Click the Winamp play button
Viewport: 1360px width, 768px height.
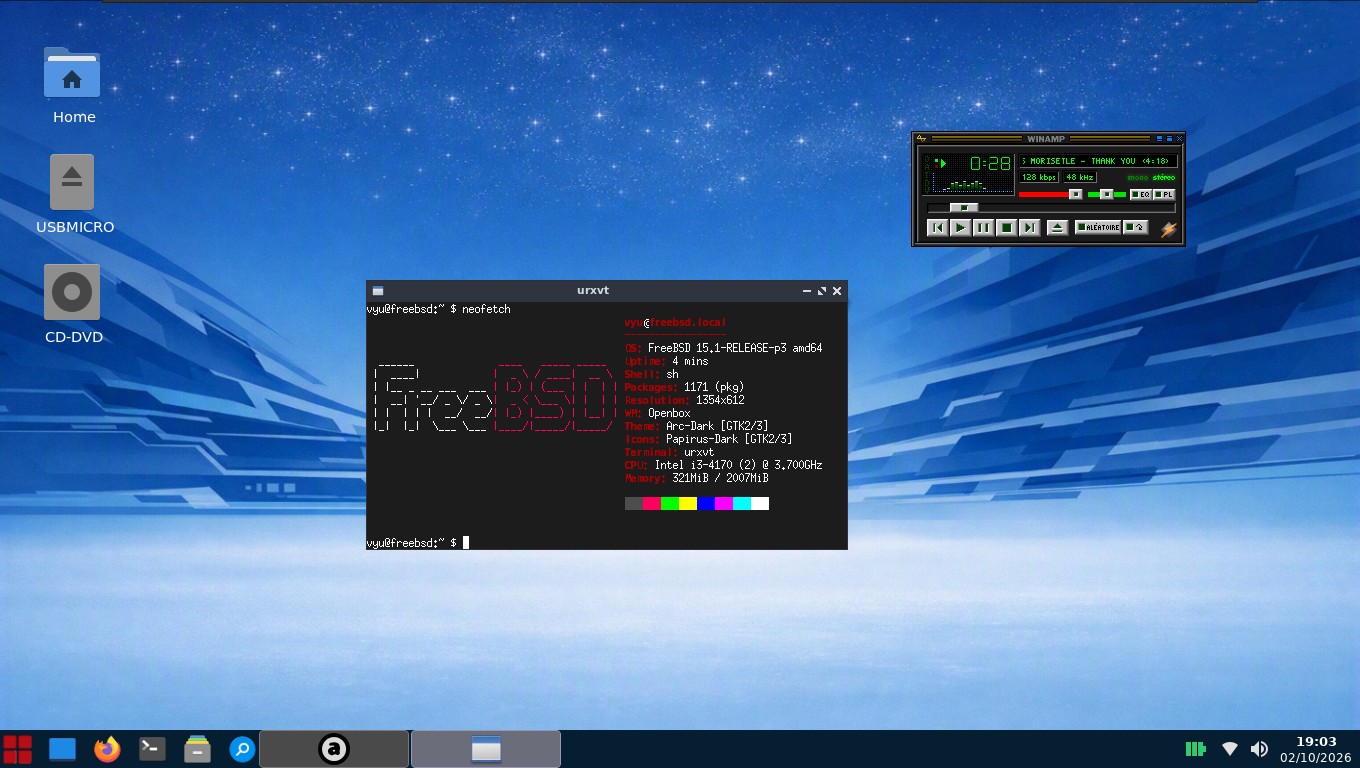(960, 228)
